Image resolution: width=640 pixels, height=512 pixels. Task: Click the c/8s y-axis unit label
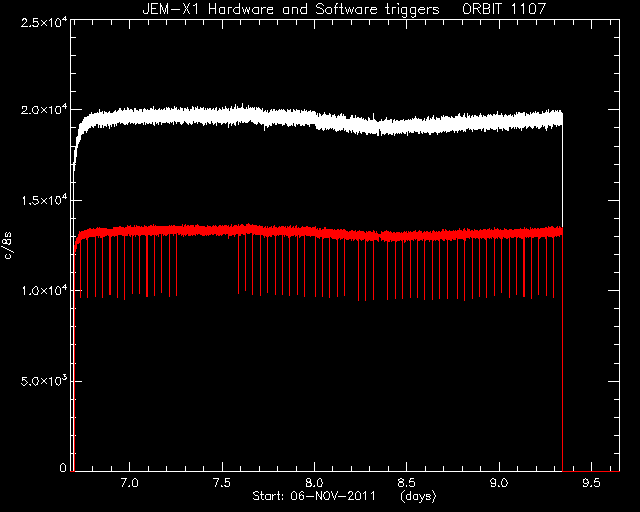pos(8,246)
